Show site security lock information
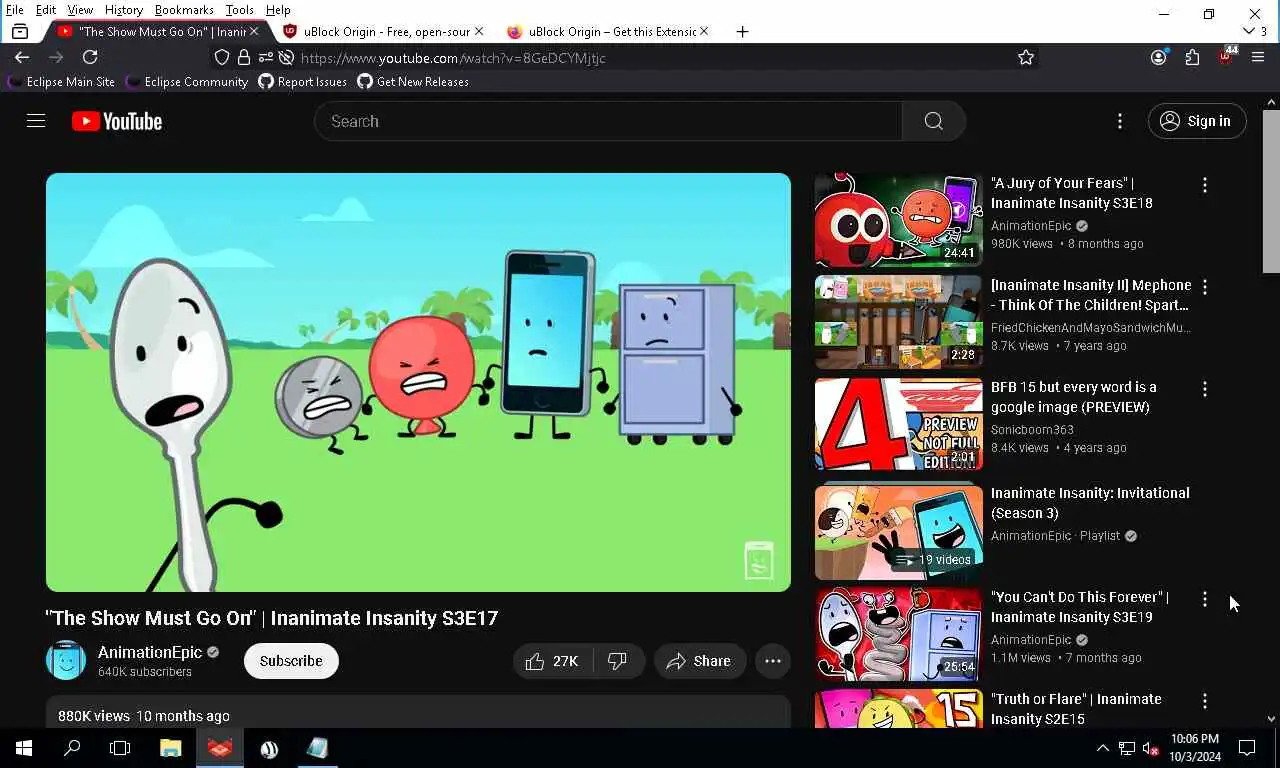This screenshot has width=1280, height=768. 244,58
